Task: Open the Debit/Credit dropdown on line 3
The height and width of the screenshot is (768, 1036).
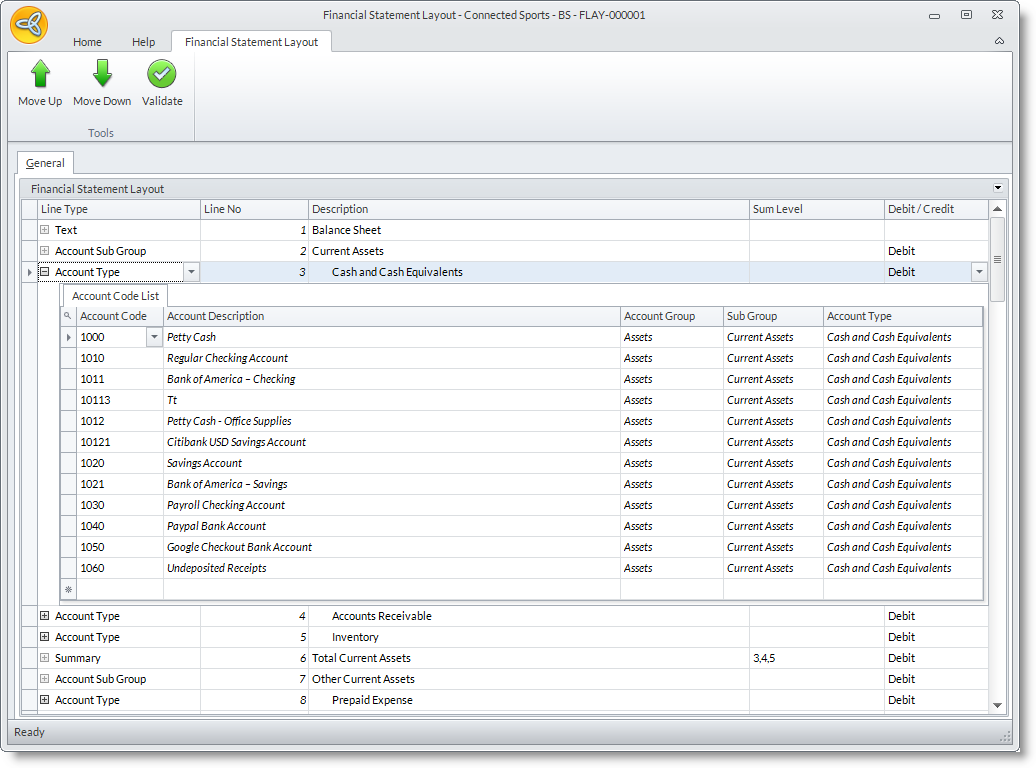Action: (x=978, y=272)
